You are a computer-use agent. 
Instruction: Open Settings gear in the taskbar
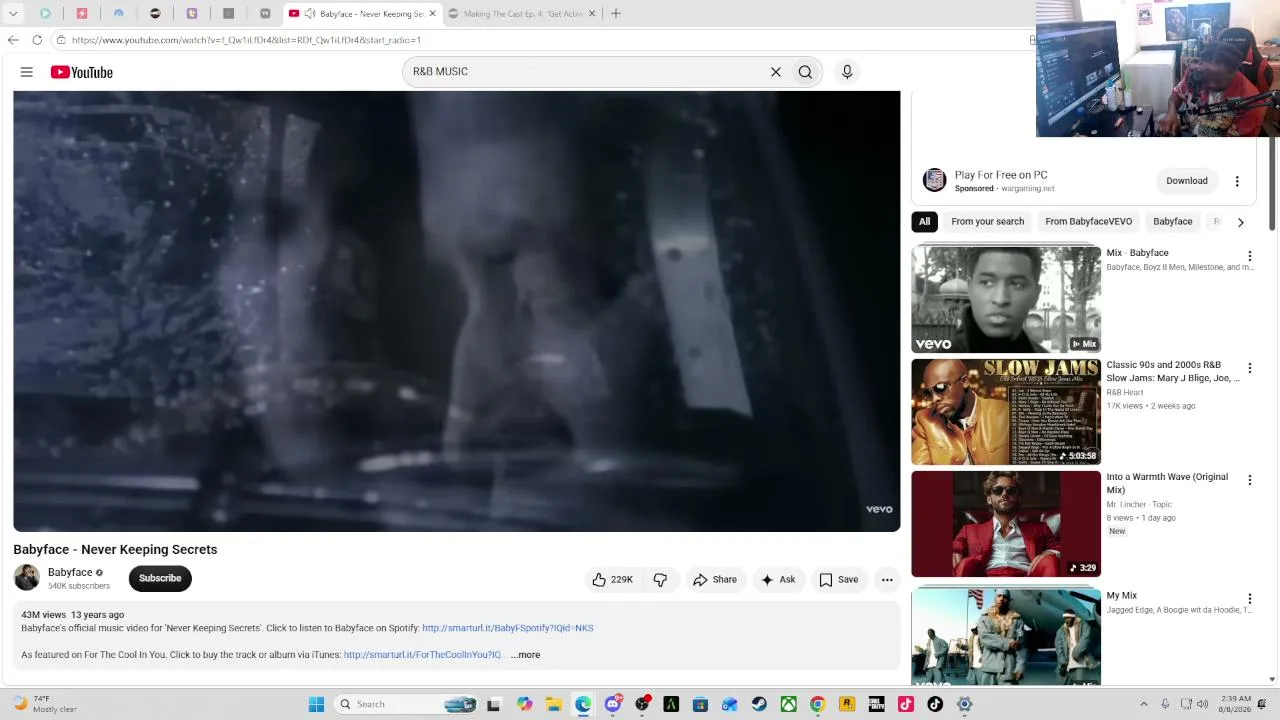coord(964,704)
